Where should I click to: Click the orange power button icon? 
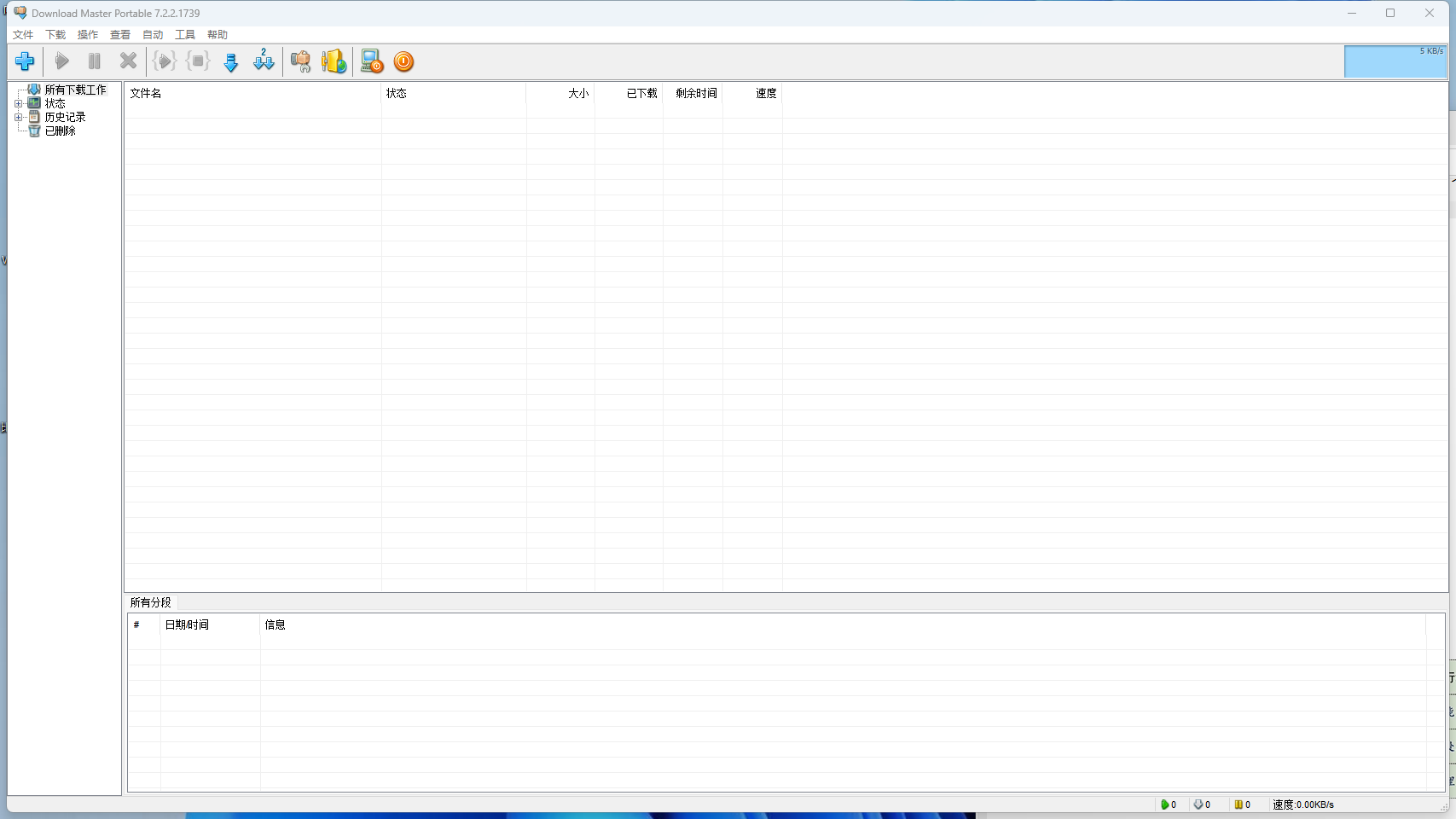click(x=403, y=61)
